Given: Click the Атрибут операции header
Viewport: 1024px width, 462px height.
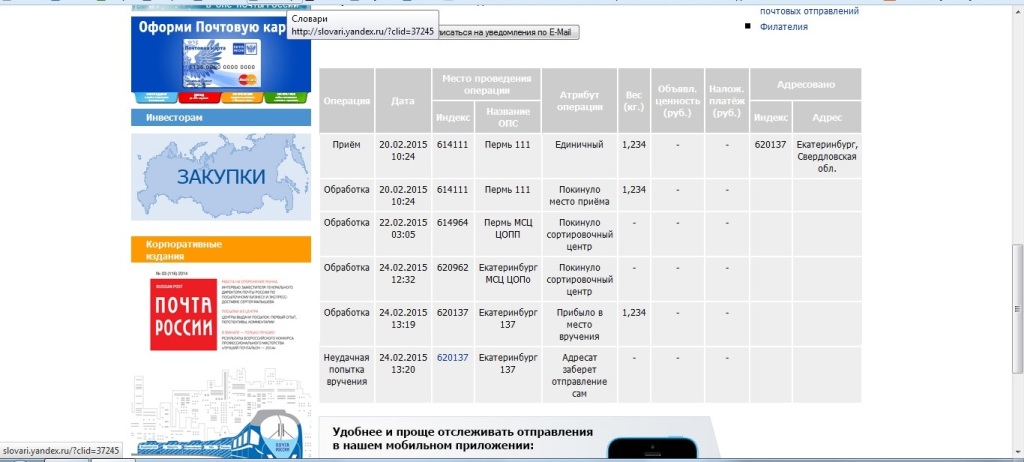Looking at the screenshot, I should (579, 101).
